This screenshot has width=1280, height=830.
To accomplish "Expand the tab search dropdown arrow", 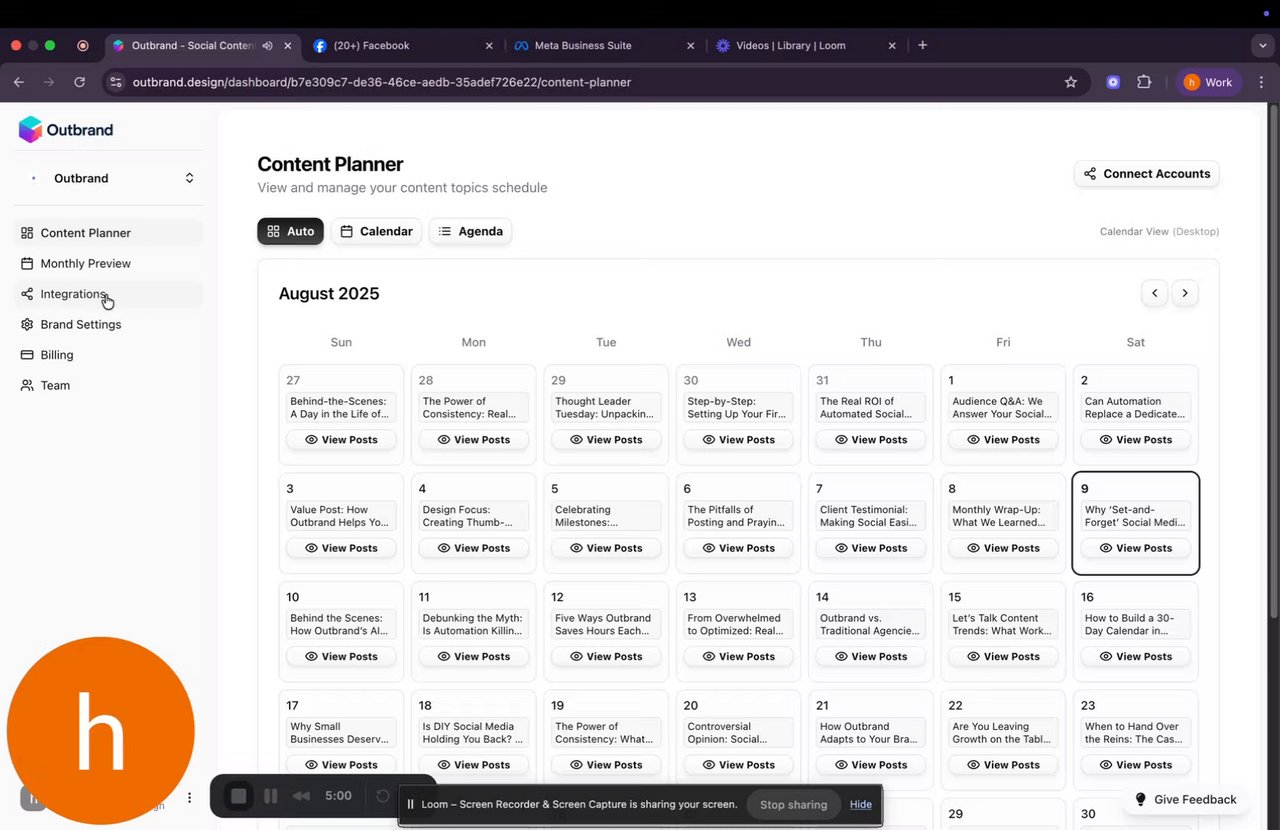I will click(x=1264, y=46).
